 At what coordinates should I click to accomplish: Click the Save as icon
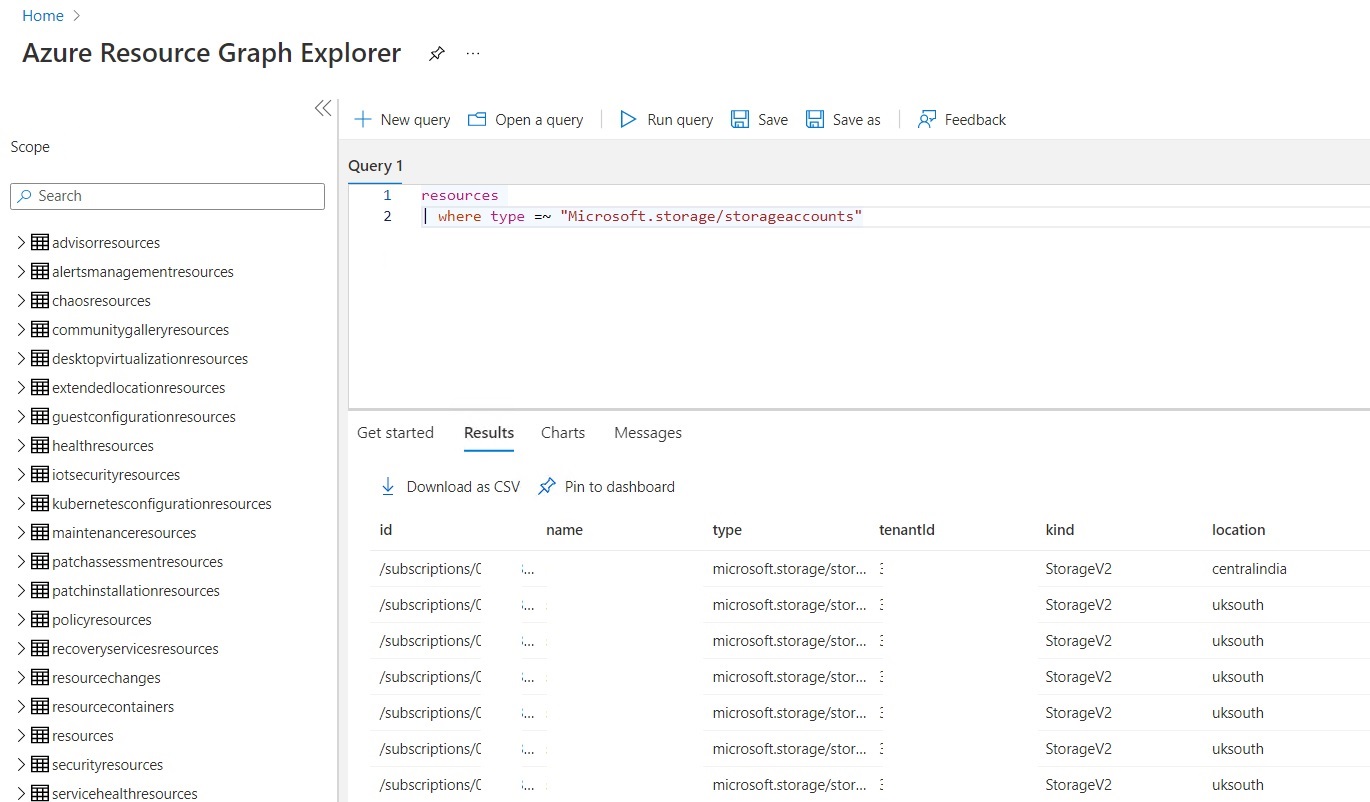815,120
